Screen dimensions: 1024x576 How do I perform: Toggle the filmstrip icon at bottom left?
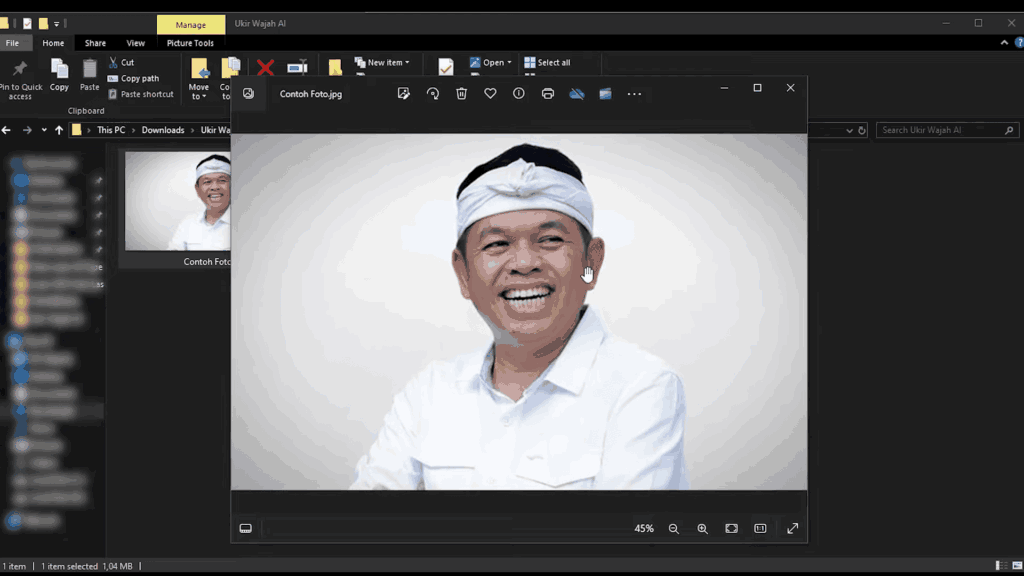(x=246, y=528)
